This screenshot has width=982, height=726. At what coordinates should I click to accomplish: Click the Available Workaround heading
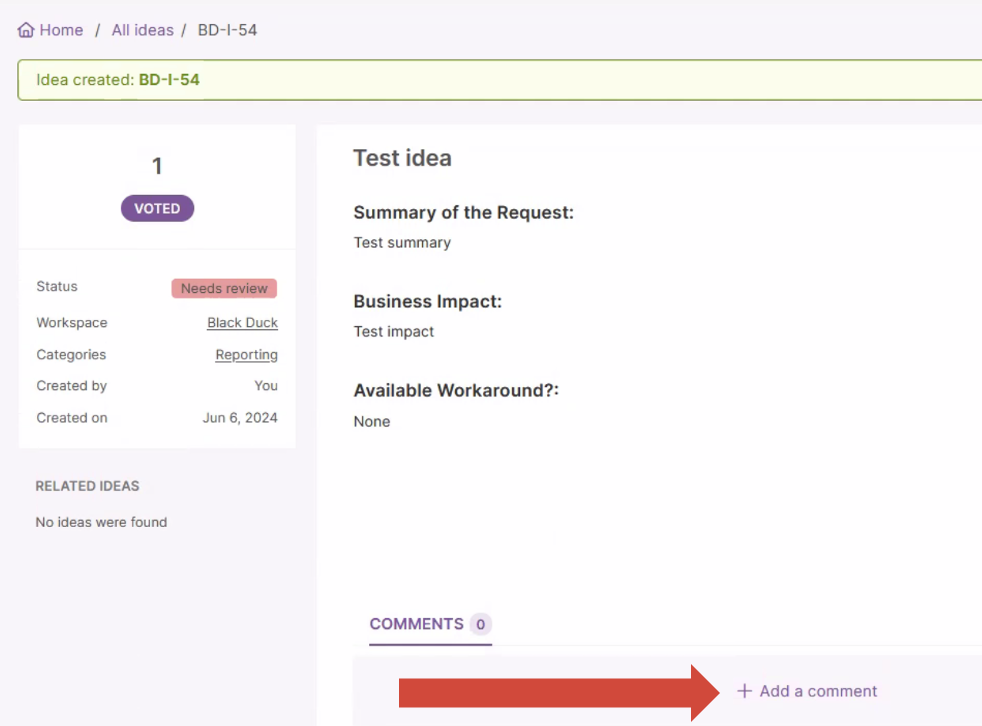click(x=456, y=390)
